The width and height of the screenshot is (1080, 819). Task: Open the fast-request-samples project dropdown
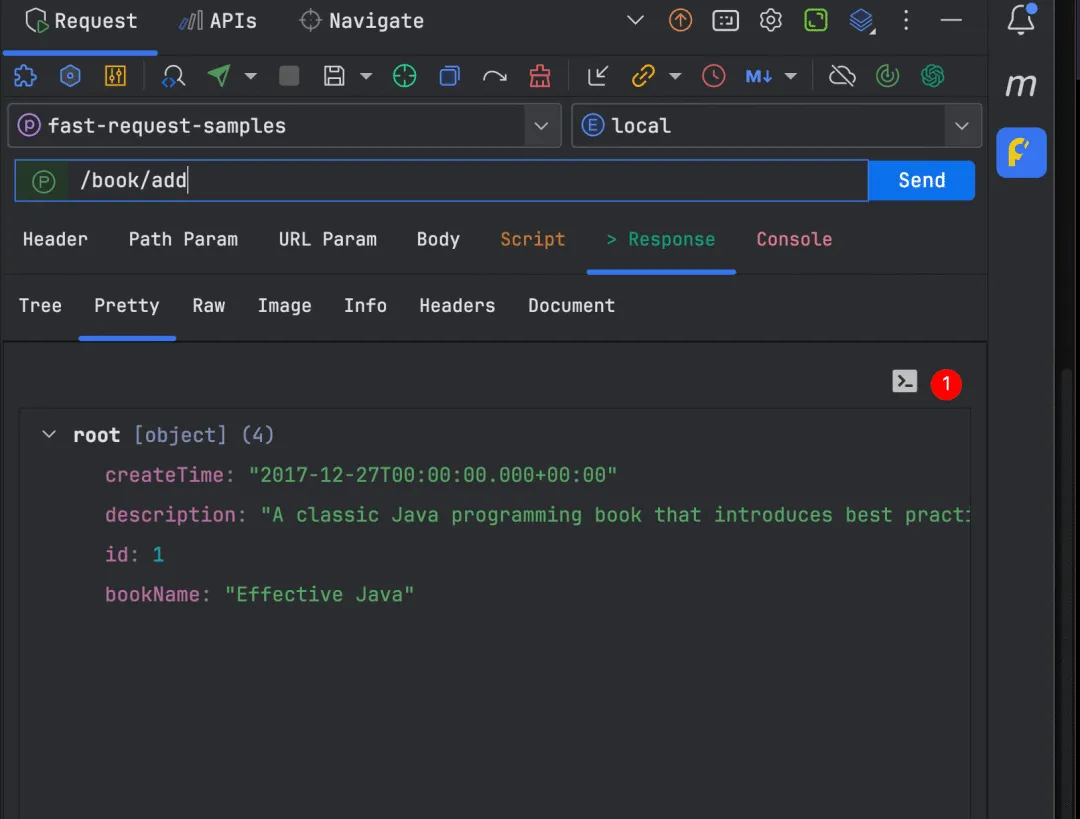pos(284,125)
